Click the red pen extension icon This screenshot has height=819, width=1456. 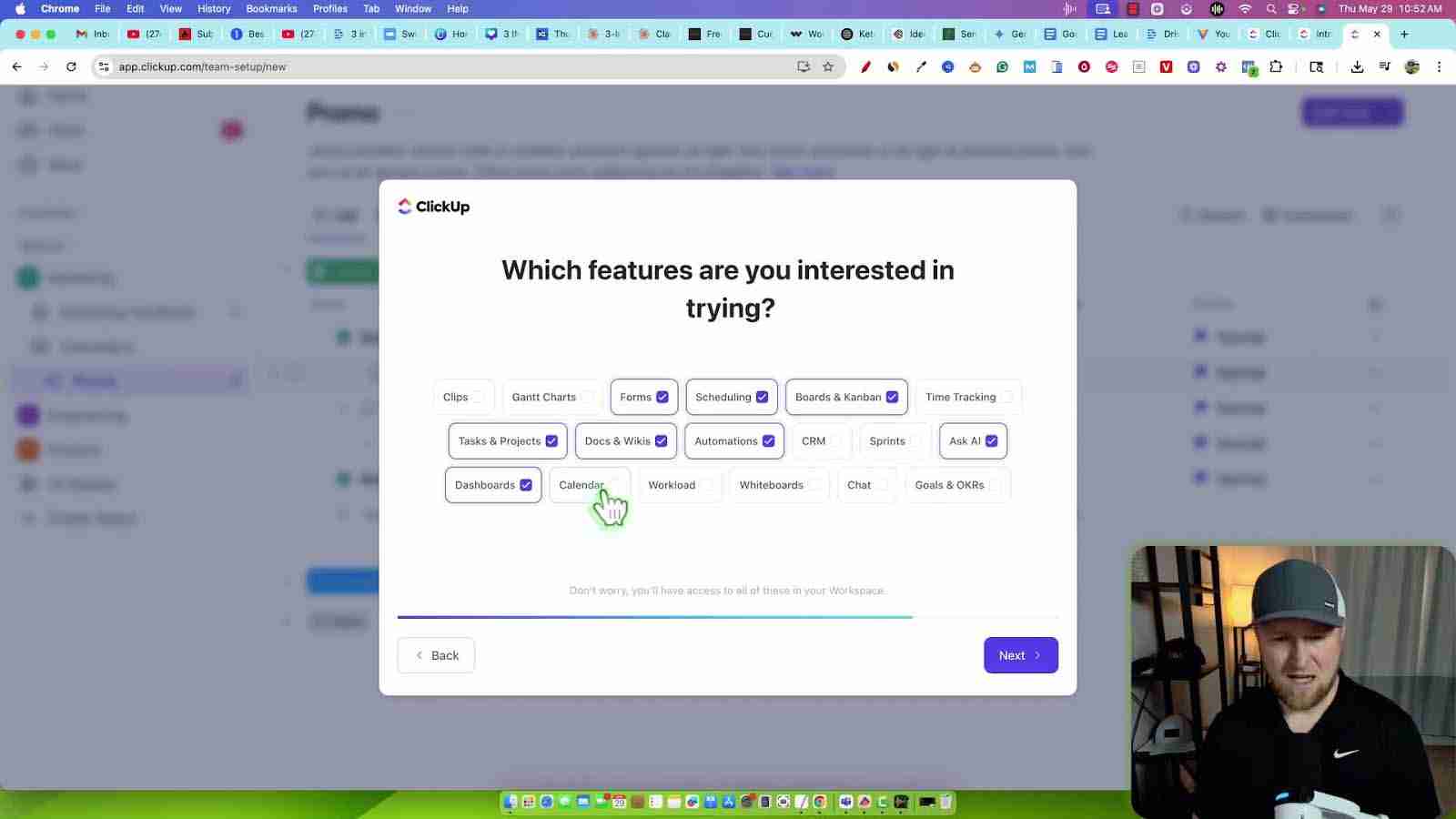pos(865,66)
